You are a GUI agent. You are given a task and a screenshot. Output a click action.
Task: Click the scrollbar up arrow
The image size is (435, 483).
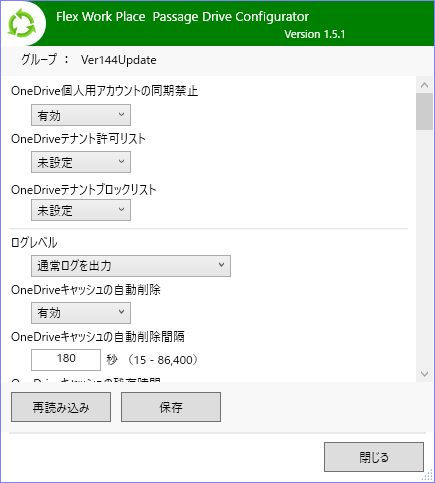(424, 85)
